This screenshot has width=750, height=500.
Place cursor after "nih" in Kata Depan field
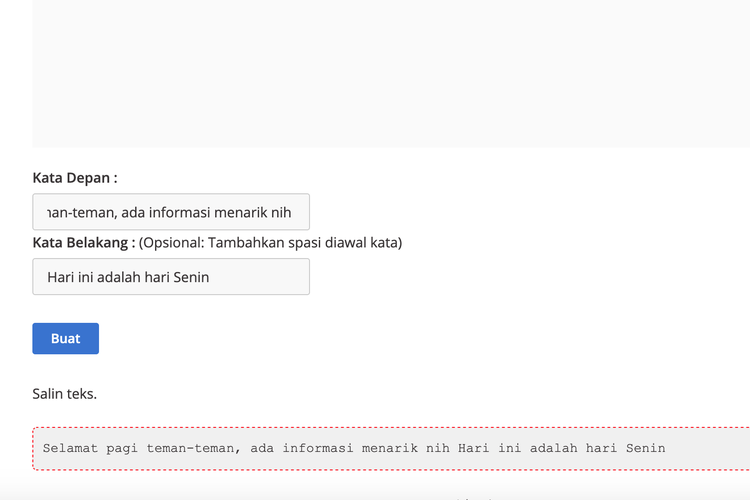(x=292, y=212)
